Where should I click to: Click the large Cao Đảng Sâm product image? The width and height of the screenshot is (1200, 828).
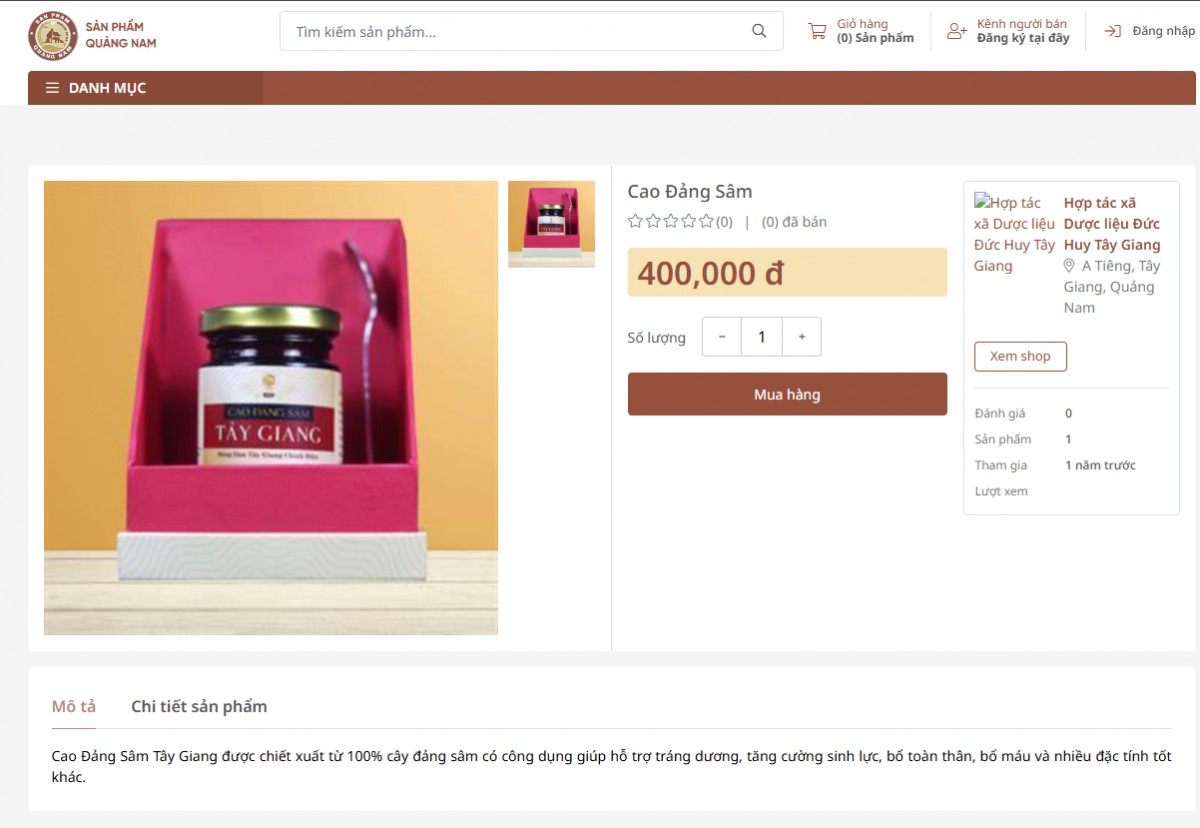271,408
